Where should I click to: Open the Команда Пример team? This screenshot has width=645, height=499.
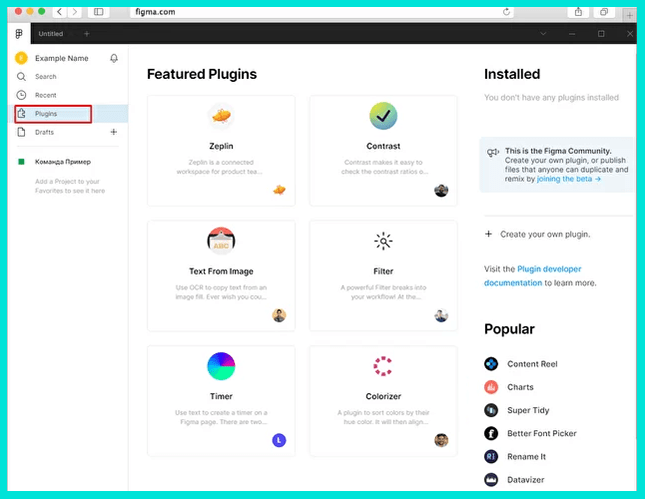[x=63, y=162]
